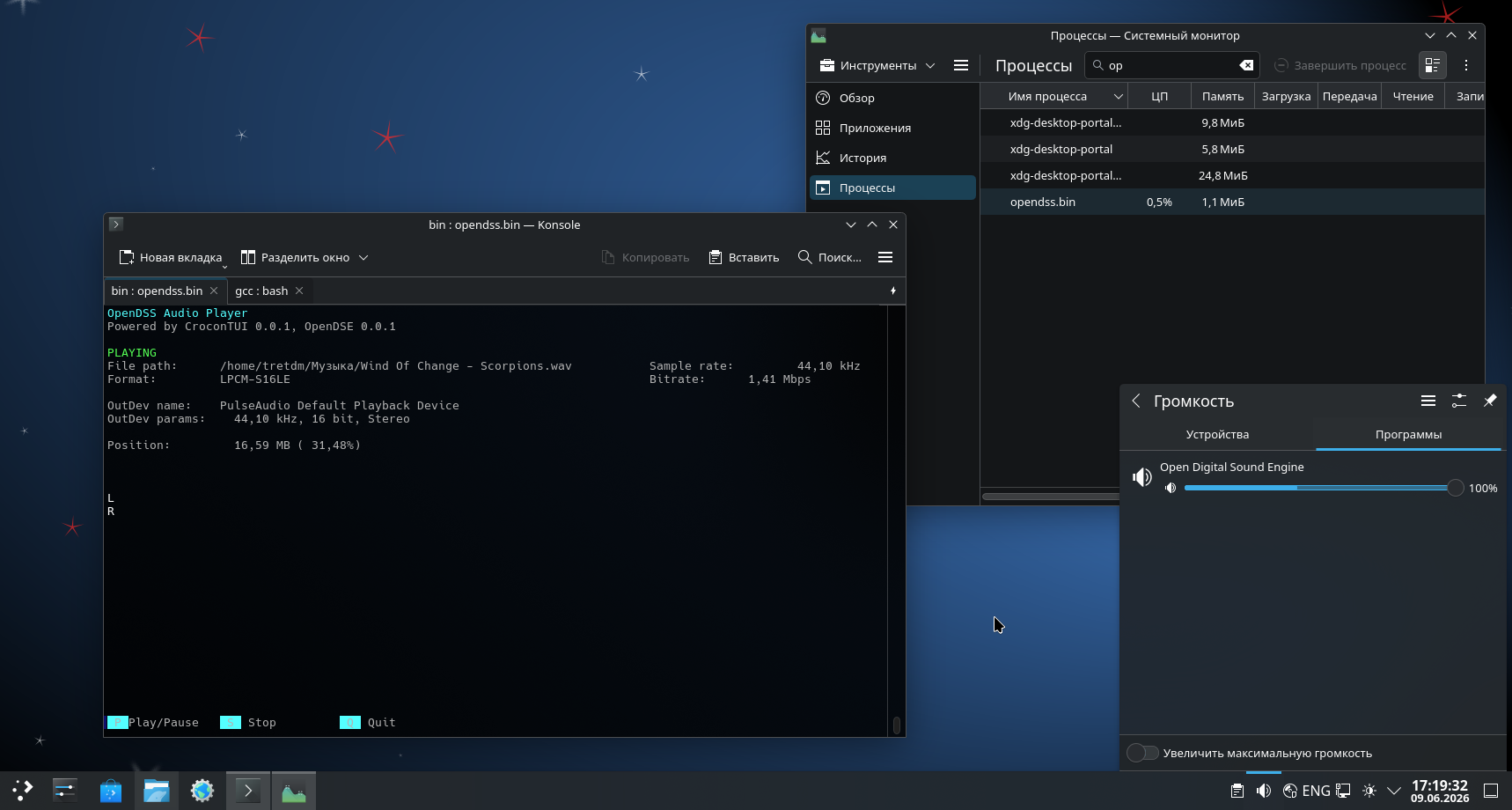This screenshot has width=1512, height=810.
Task: Open Dolphin file manager from taskbar
Action: coord(157,791)
